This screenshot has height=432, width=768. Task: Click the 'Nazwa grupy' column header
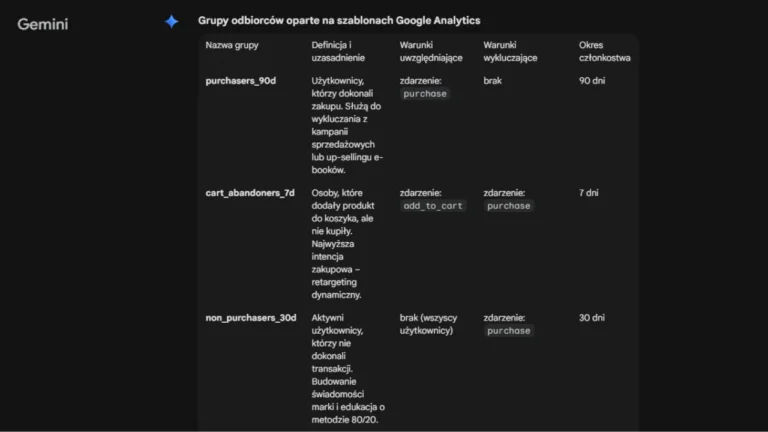232,45
